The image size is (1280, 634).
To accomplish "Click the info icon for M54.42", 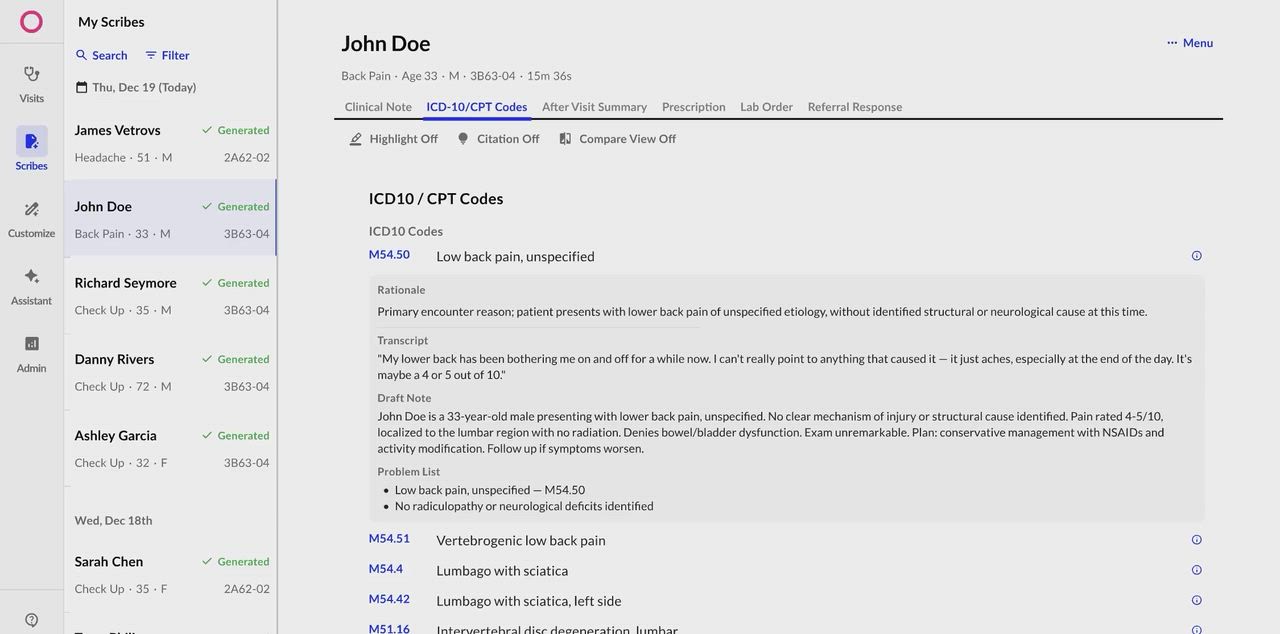I will [1196, 601].
